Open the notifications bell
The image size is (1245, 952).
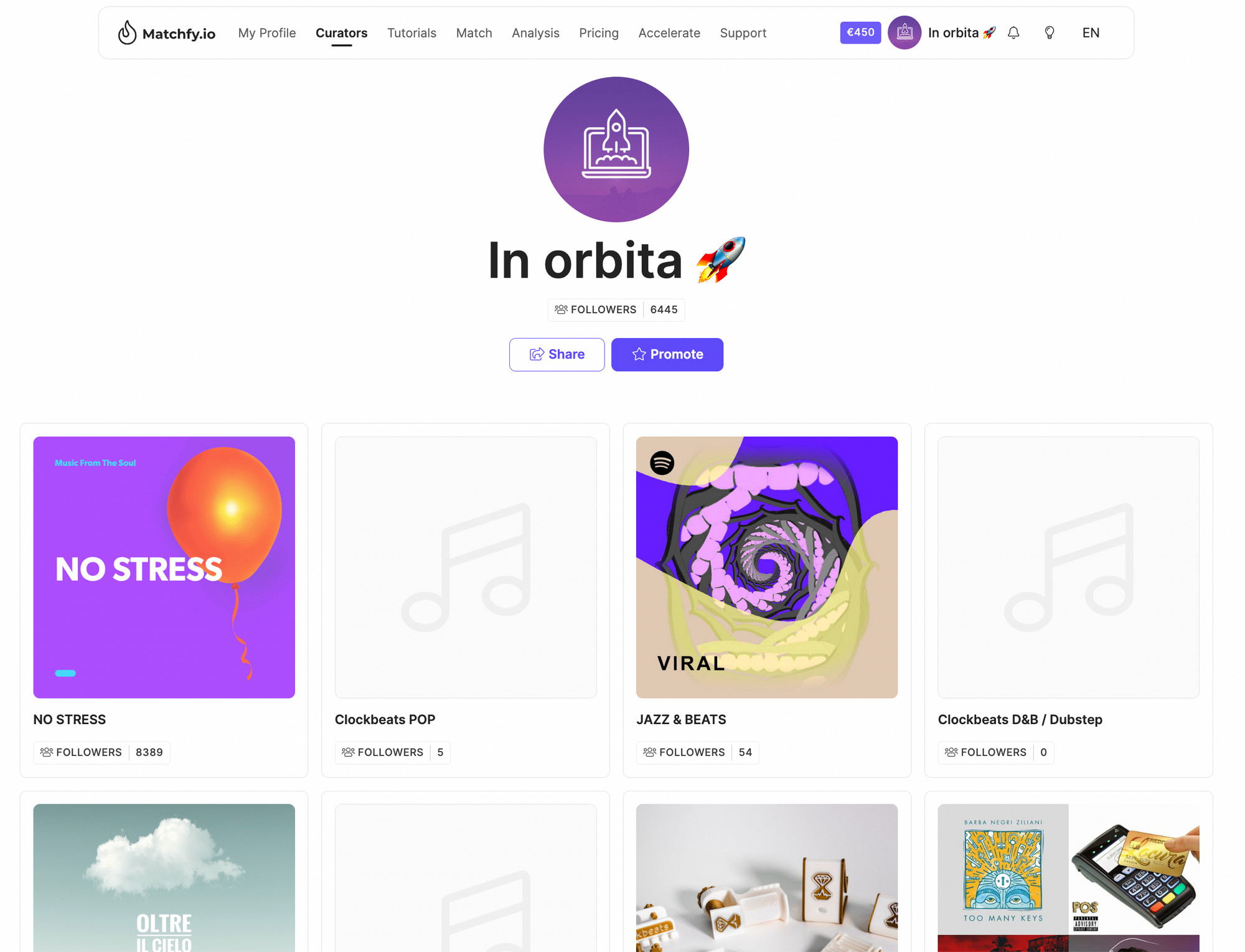click(x=1013, y=33)
